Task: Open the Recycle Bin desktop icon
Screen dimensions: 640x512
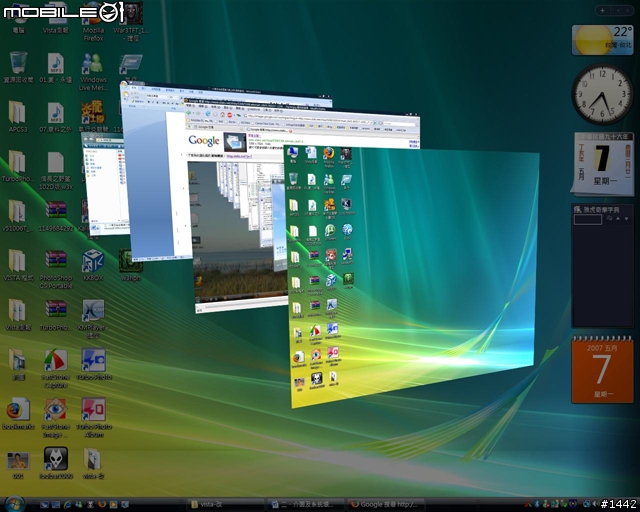Action: click(x=18, y=67)
